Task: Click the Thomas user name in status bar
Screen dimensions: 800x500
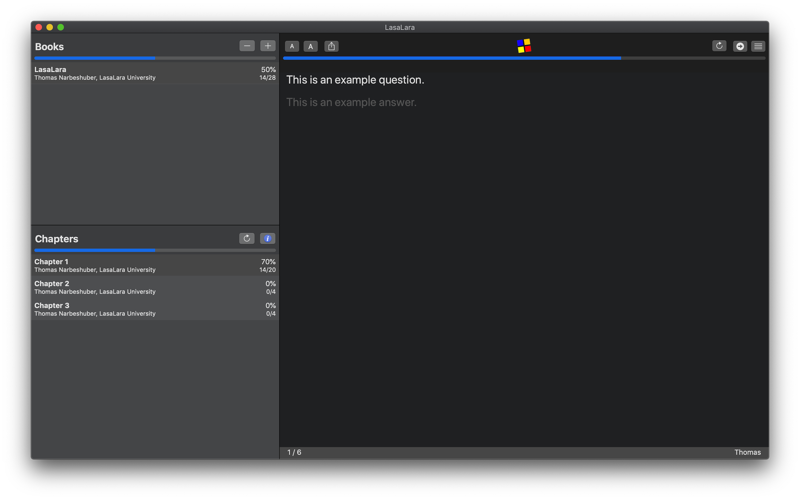Action: [x=747, y=453]
